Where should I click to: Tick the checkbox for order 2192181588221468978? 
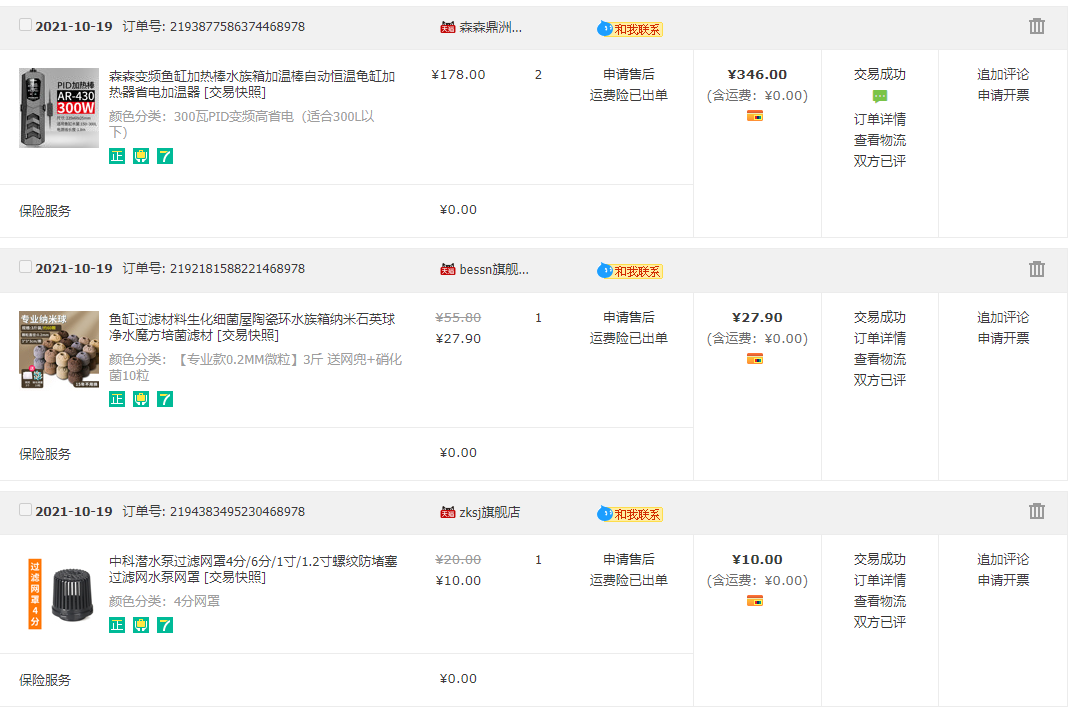[26, 267]
